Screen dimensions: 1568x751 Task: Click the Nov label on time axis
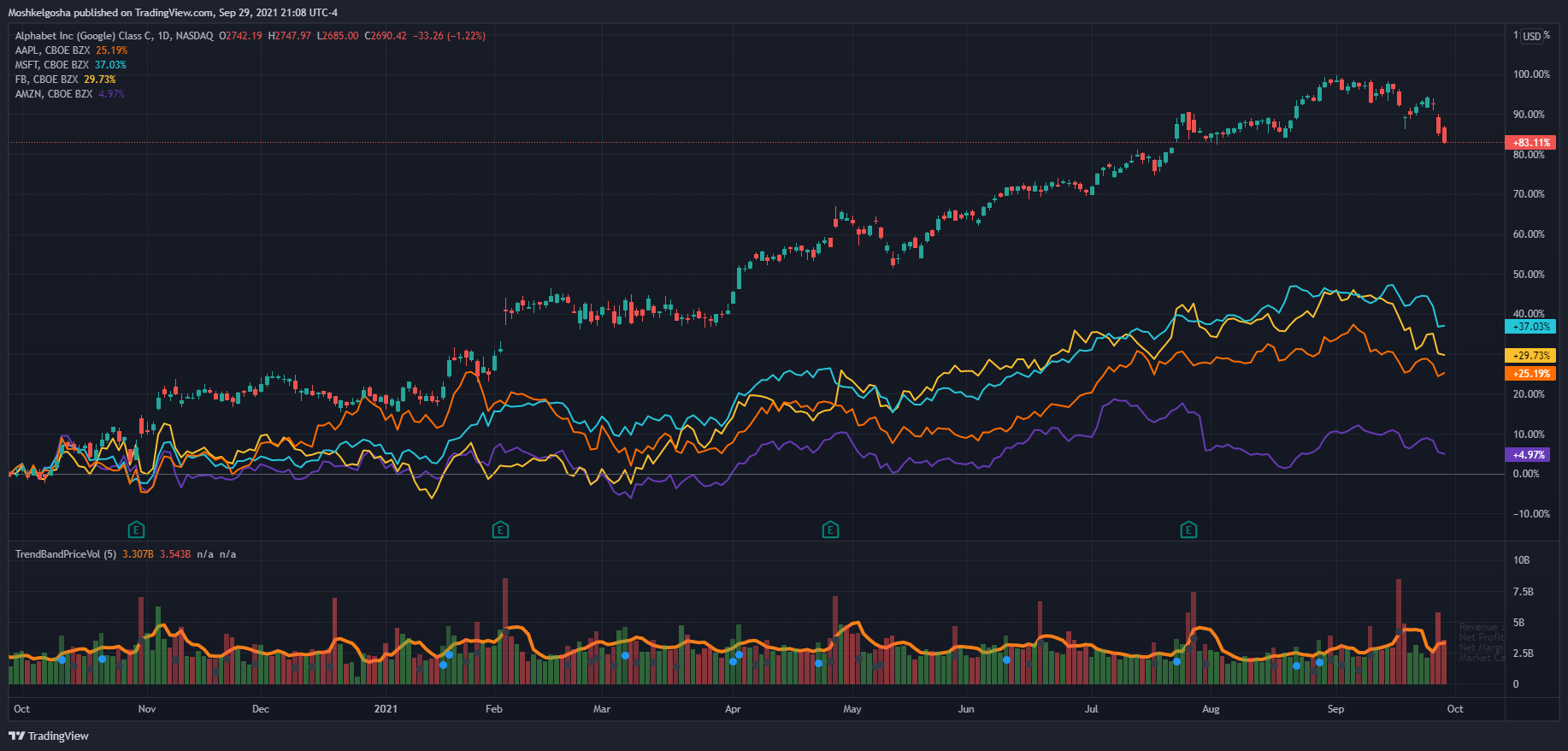[147, 709]
